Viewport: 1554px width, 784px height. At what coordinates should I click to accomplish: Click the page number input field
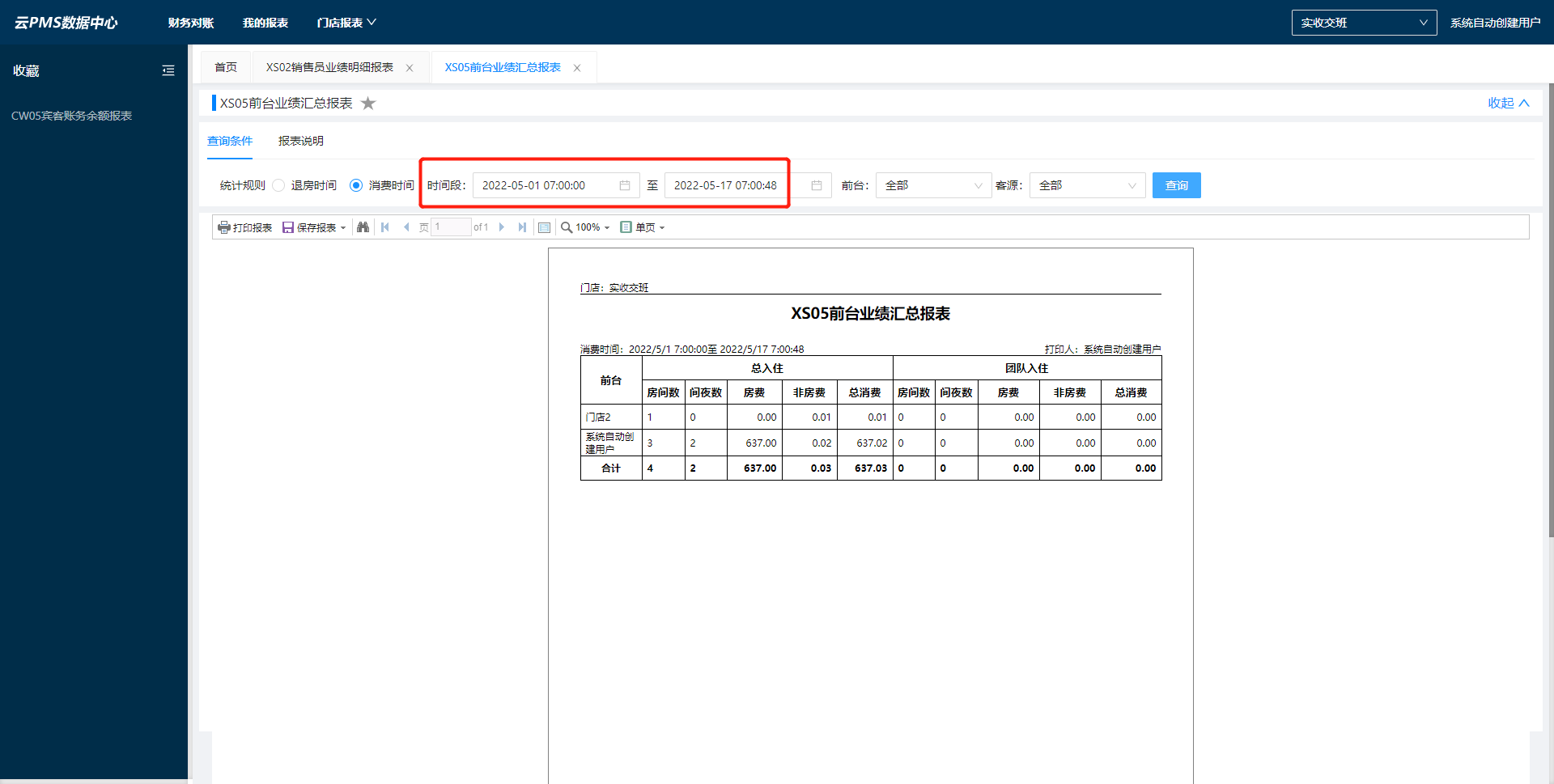pos(451,227)
